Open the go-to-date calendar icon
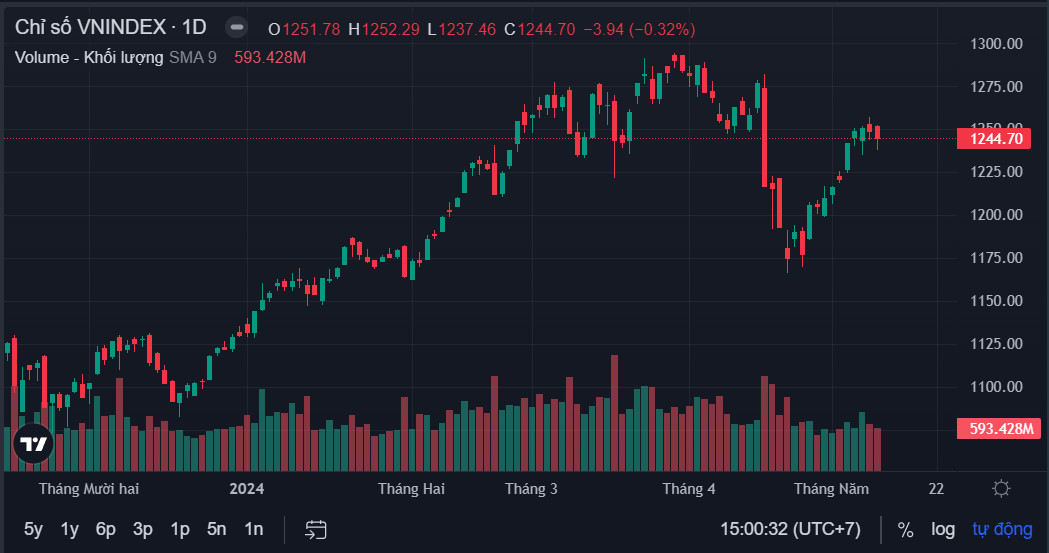The width and height of the screenshot is (1049, 553). tap(316, 529)
